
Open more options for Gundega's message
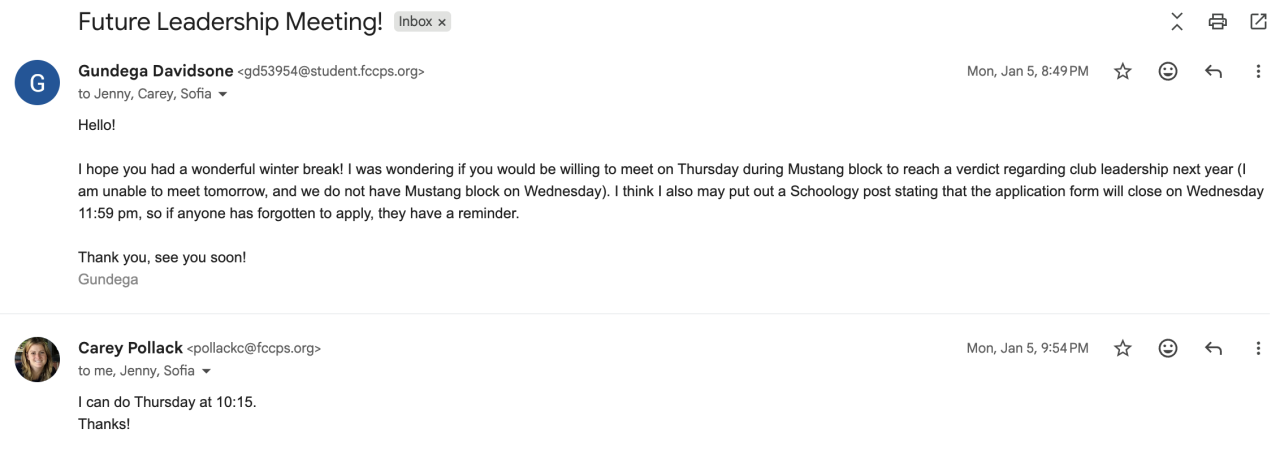coord(1258,71)
